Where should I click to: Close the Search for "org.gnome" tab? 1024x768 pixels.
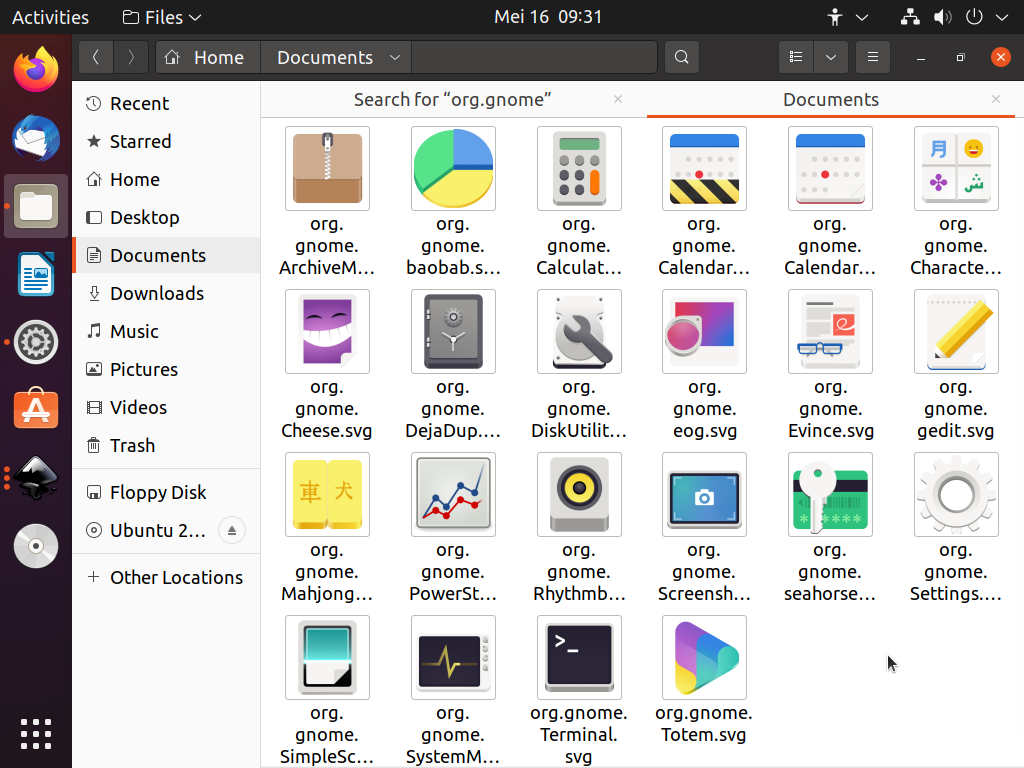pyautogui.click(x=618, y=99)
